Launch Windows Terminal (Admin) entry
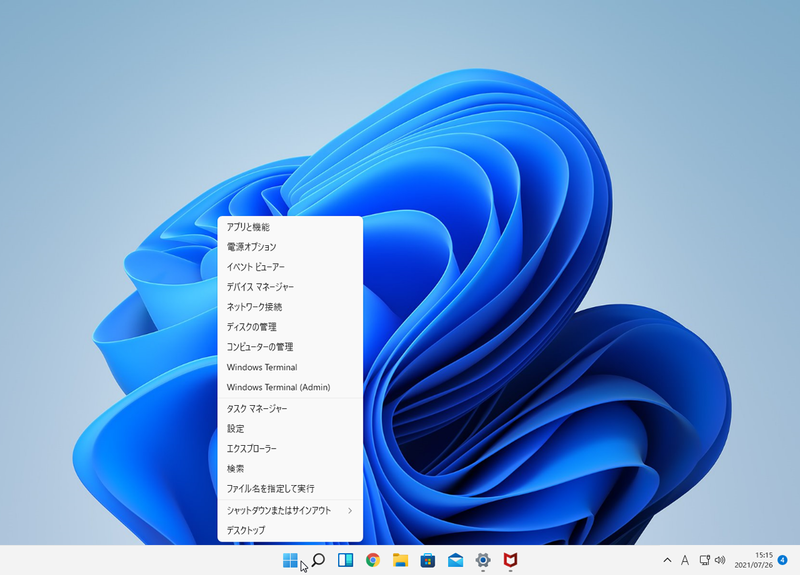Image resolution: width=800 pixels, height=575 pixels. (290, 387)
